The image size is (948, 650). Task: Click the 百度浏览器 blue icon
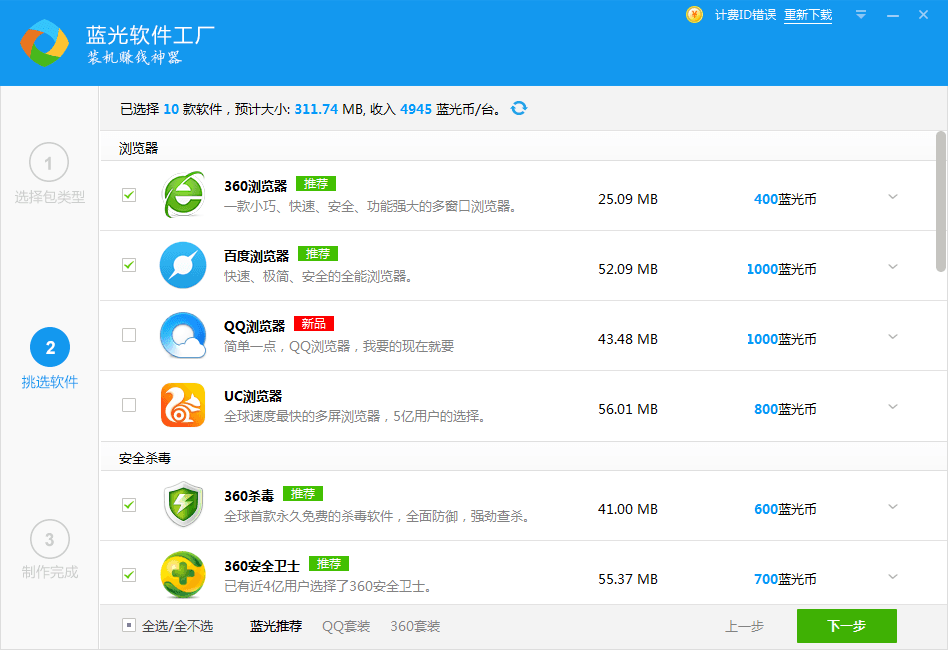(183, 266)
